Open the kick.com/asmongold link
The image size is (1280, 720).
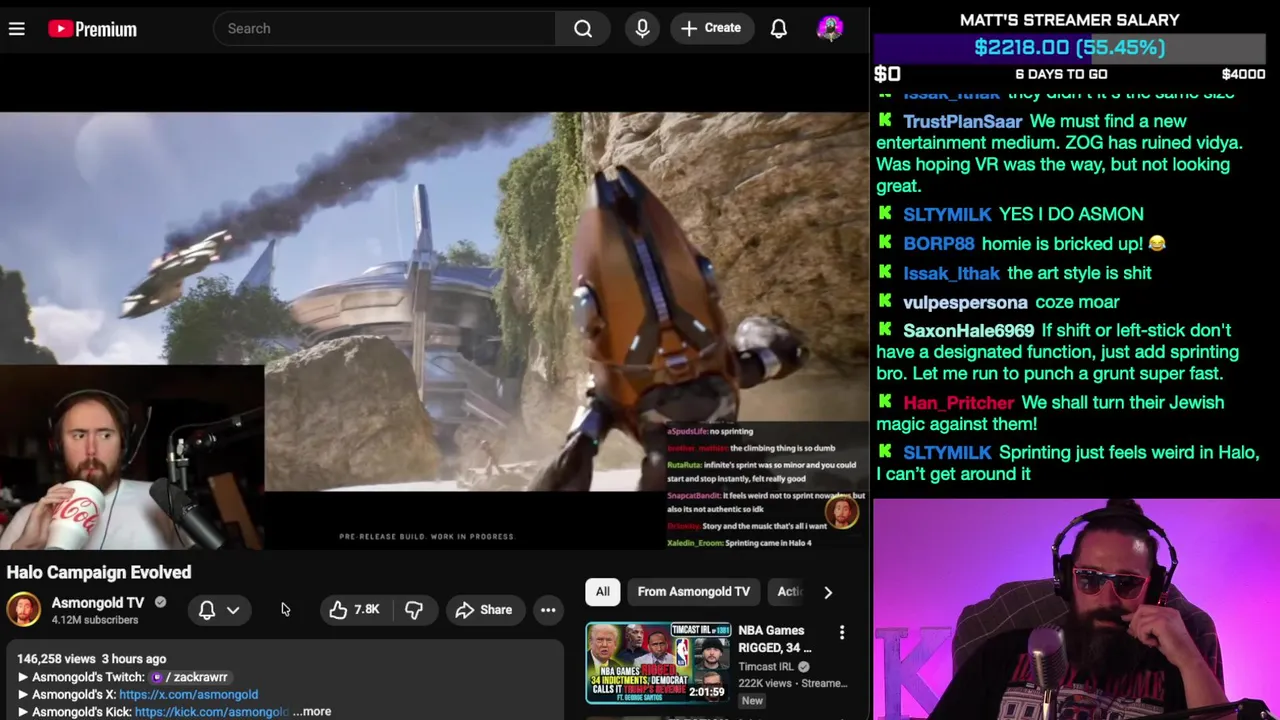(211, 711)
